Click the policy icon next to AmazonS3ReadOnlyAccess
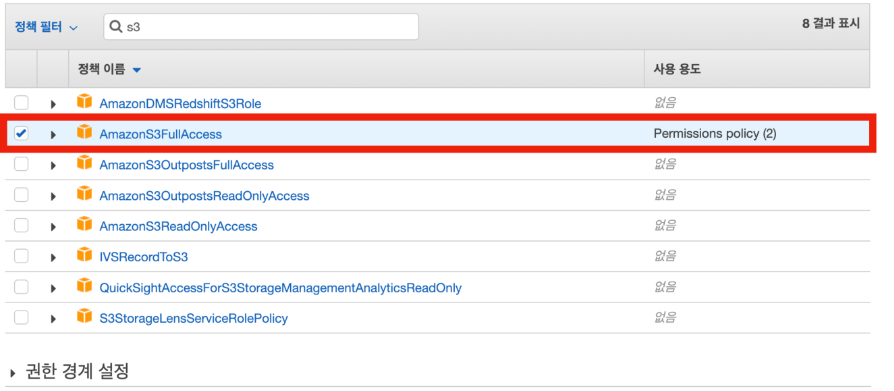The width and height of the screenshot is (894, 391). pyautogui.click(x=84, y=225)
